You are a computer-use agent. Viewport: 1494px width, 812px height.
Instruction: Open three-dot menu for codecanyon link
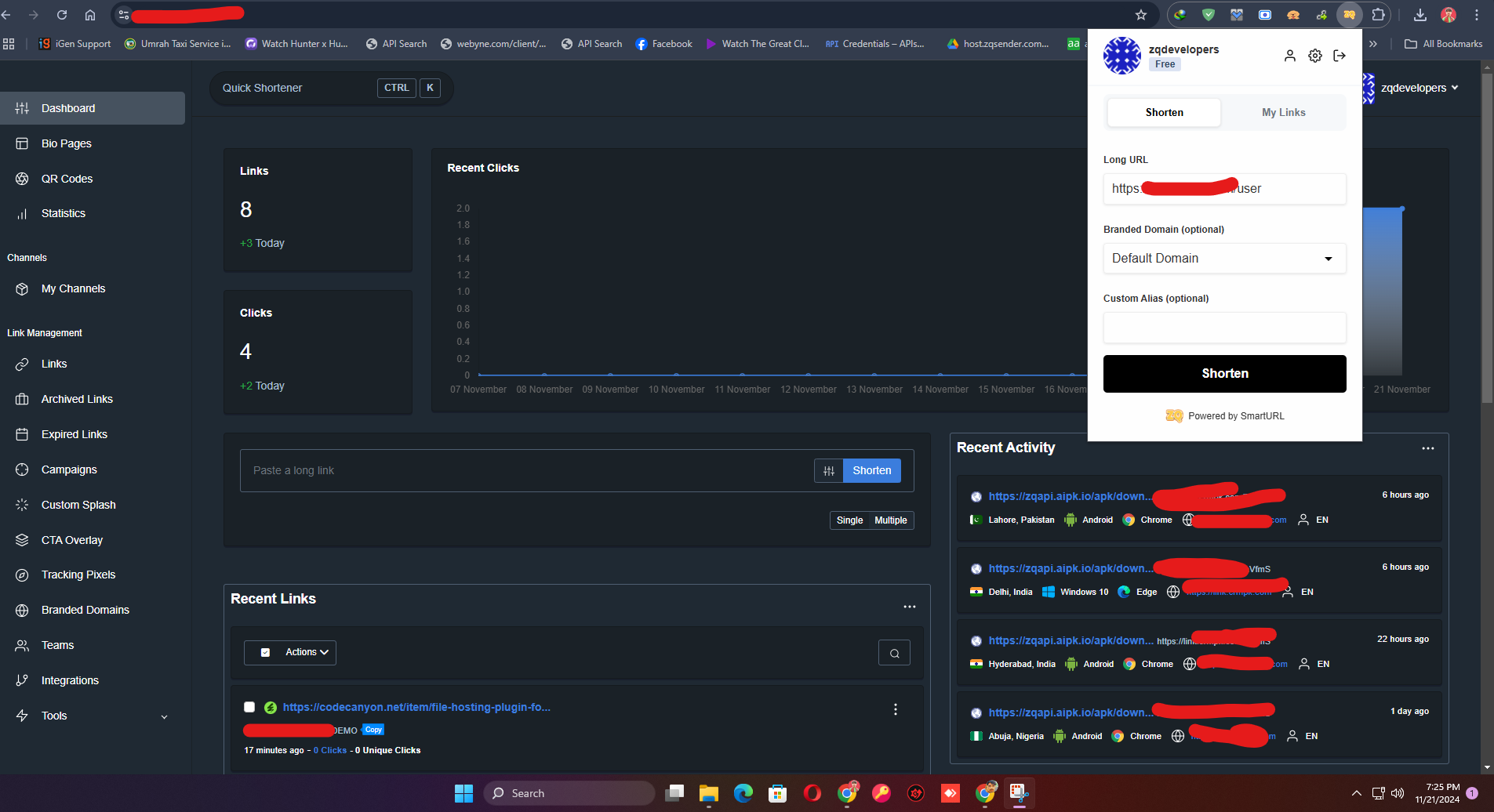895,709
